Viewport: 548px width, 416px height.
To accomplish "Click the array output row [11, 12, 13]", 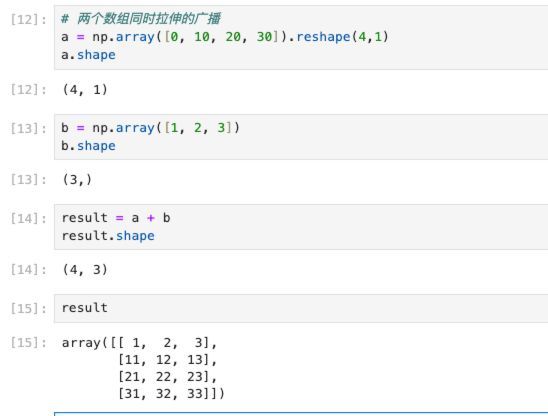I will 168,360.
